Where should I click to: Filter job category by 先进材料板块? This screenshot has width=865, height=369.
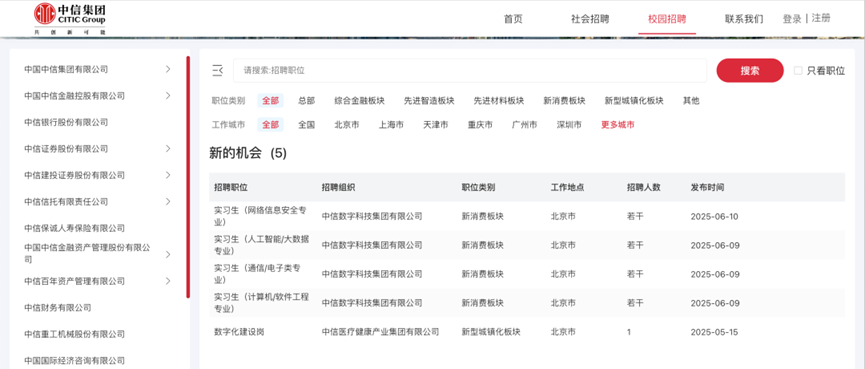coord(499,100)
